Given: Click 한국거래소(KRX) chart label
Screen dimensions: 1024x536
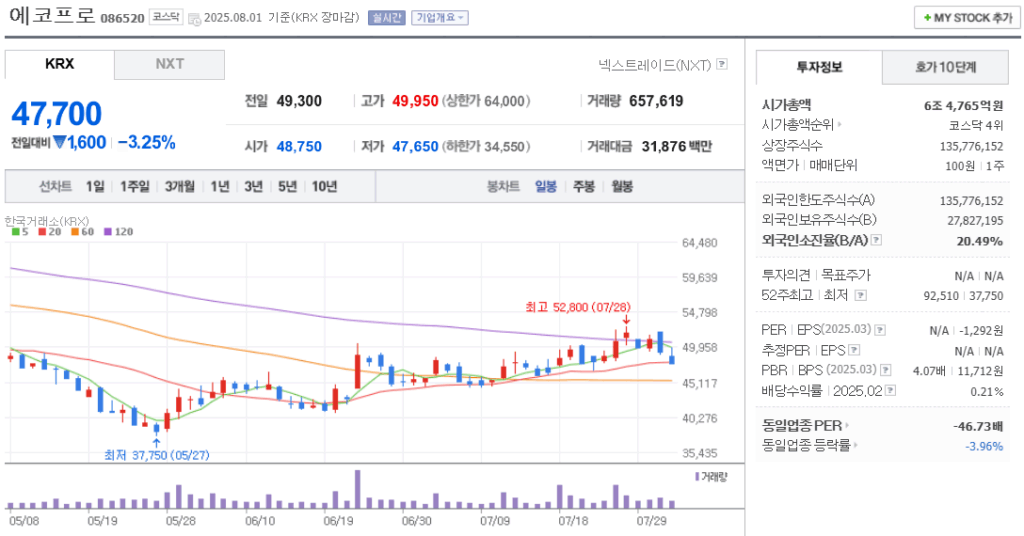Looking at the screenshot, I should [x=47, y=221].
